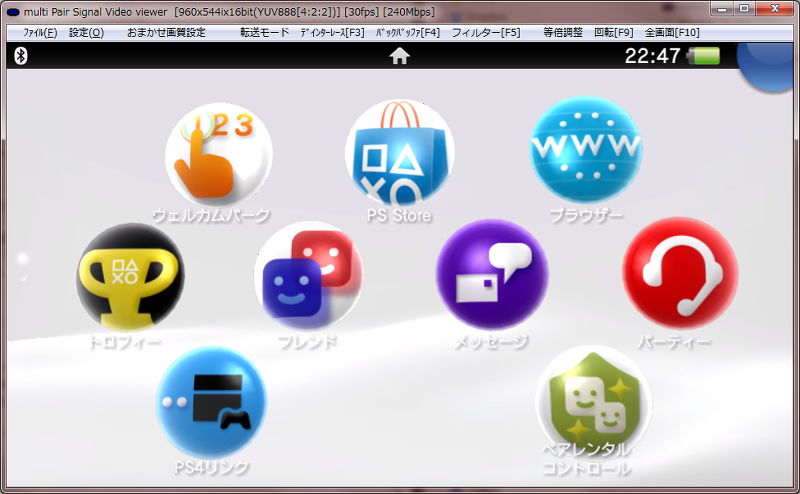The height and width of the screenshot is (494, 800).
Task: Click the page indicator dots on left
Action: coord(22,267)
